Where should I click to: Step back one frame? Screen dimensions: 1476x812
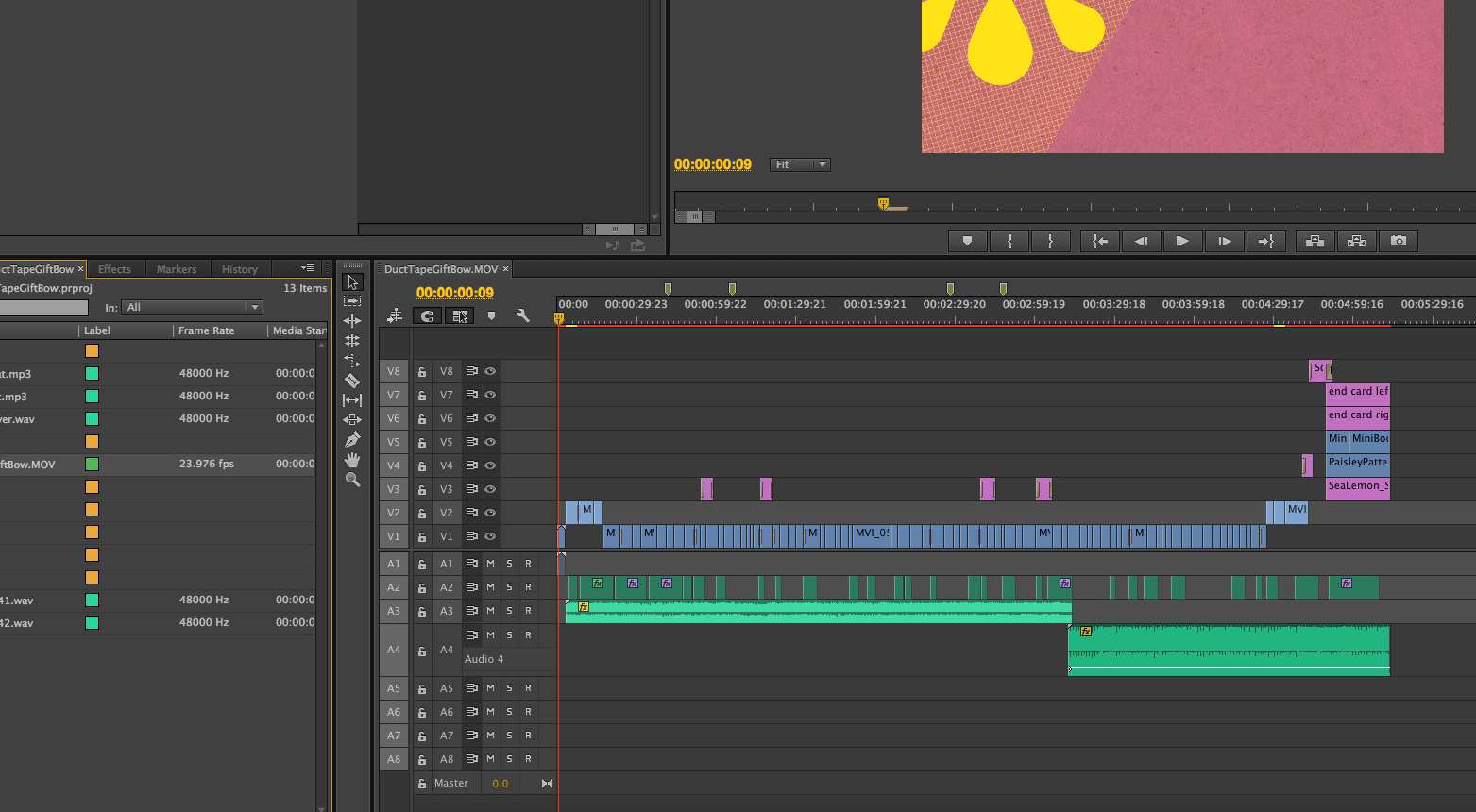[x=1141, y=241]
